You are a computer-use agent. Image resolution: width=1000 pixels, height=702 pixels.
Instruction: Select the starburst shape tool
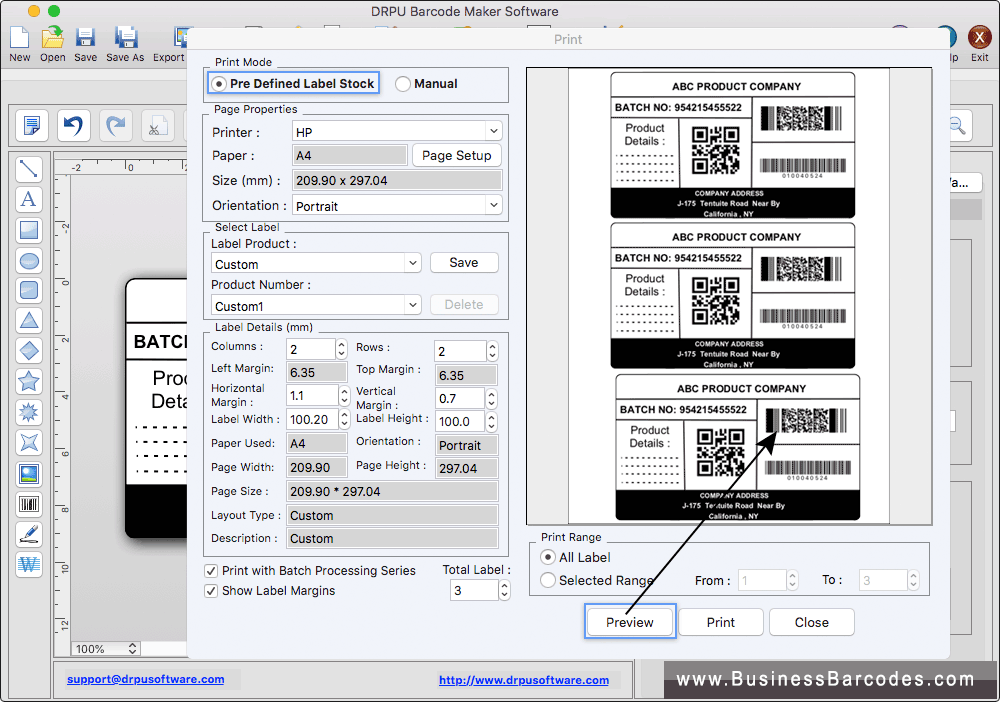(29, 412)
